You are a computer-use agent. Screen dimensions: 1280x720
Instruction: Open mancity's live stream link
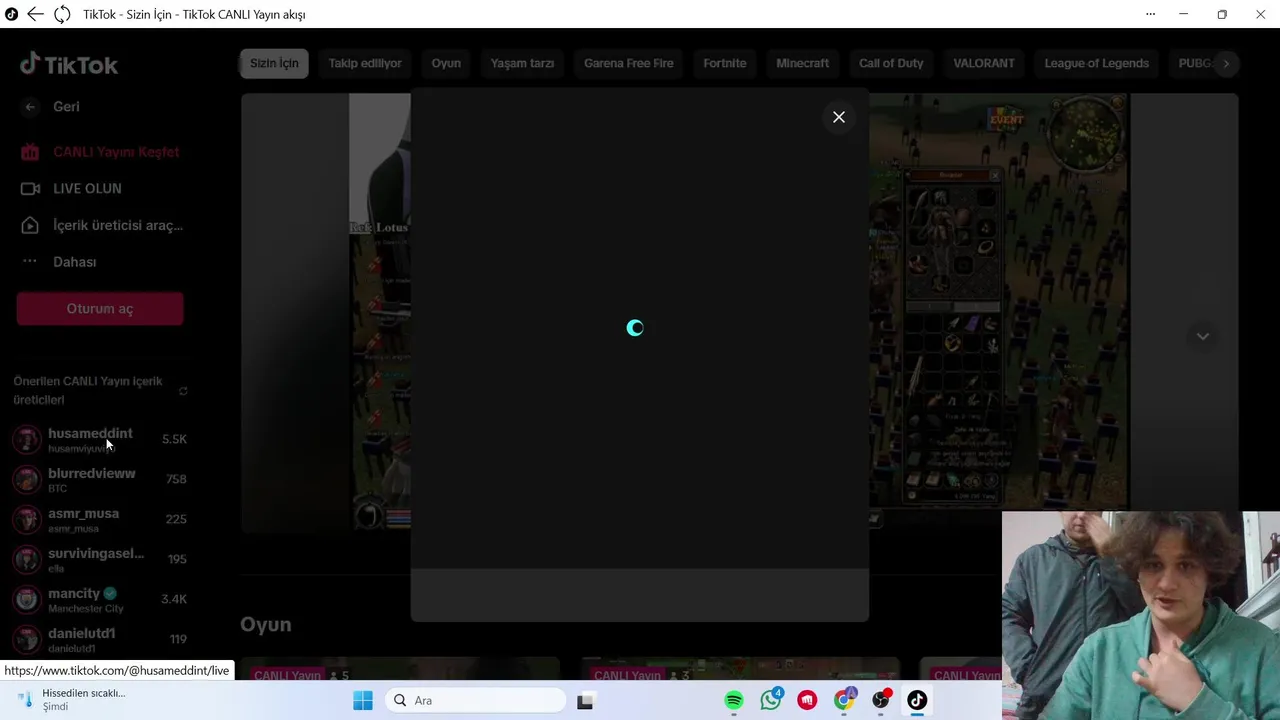pos(100,599)
